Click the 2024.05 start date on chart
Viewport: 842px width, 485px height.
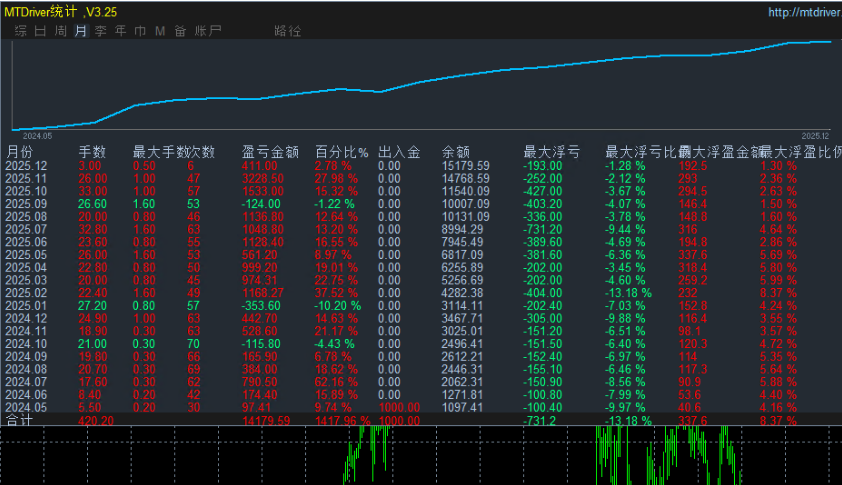[x=37, y=135]
